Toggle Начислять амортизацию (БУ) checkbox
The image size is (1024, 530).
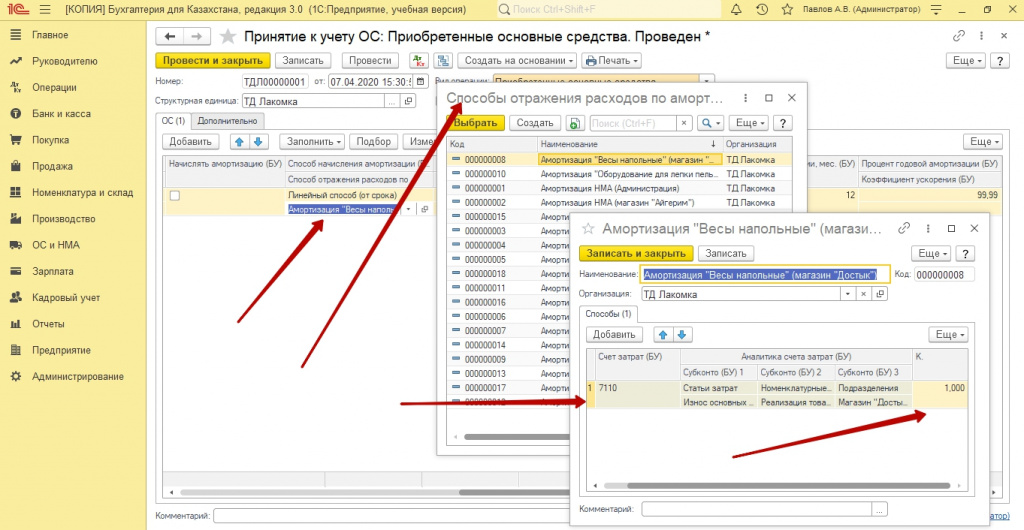point(174,195)
